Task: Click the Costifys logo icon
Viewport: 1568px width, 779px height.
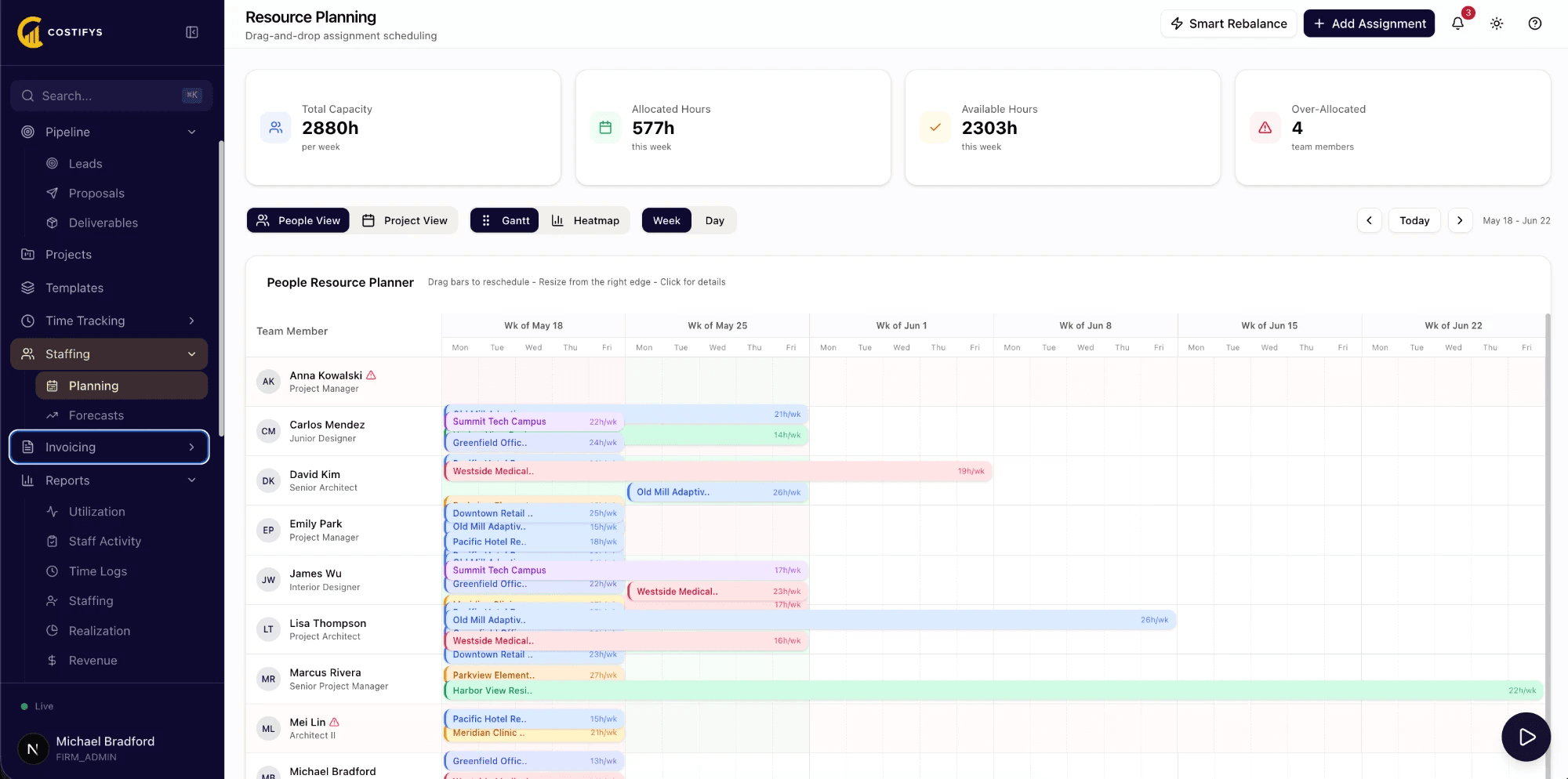Action: 30,32
